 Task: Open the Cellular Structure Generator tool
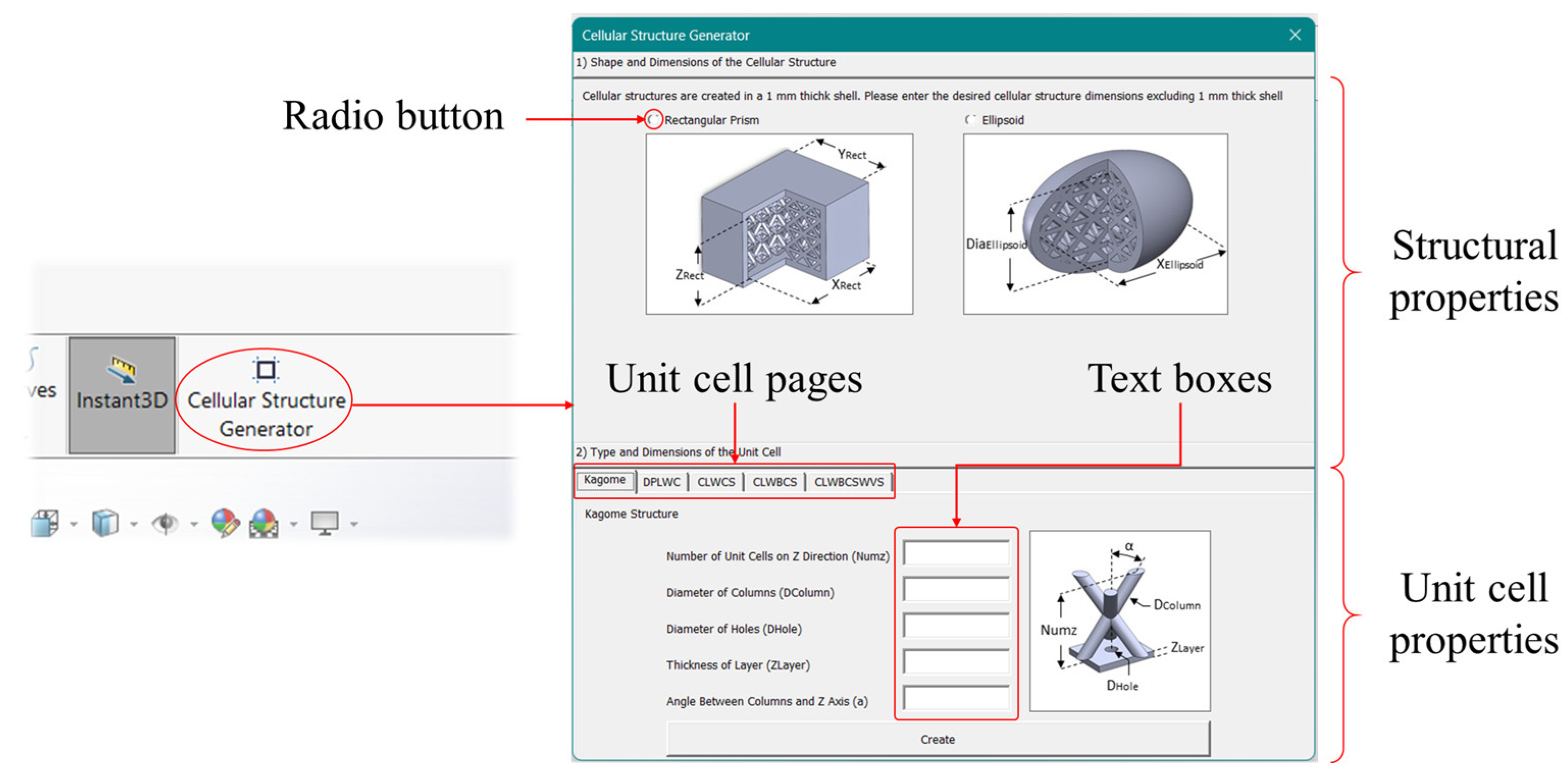(266, 399)
